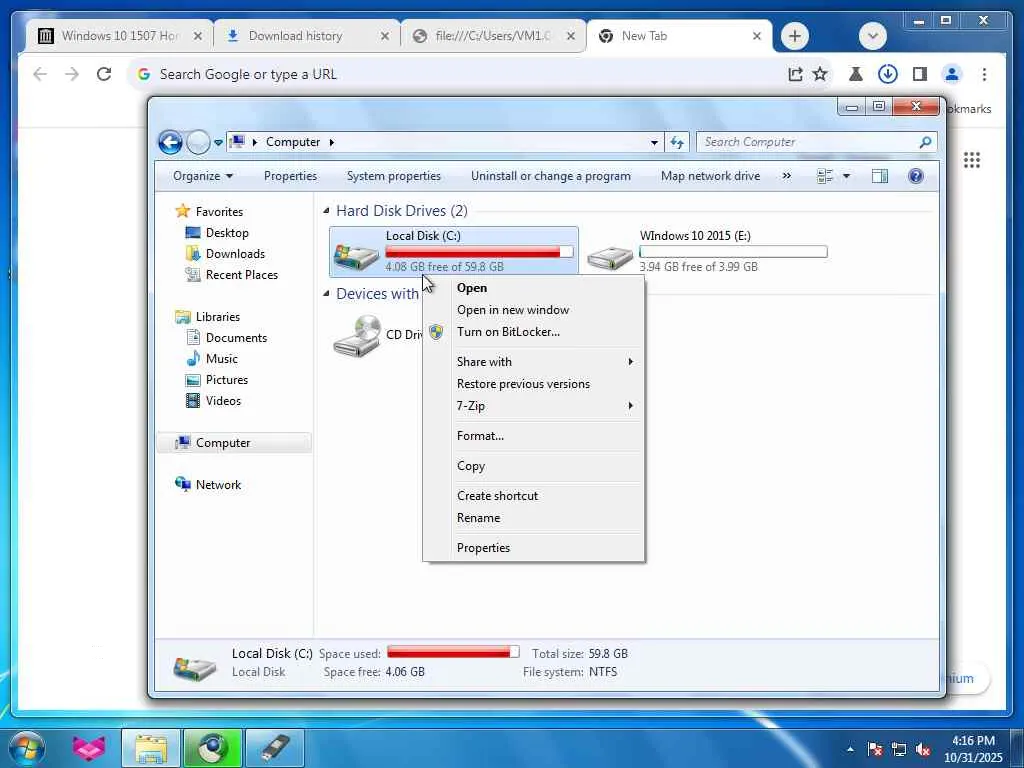Open the Chrome profile icon
The height and width of the screenshot is (768, 1024).
coord(952,74)
